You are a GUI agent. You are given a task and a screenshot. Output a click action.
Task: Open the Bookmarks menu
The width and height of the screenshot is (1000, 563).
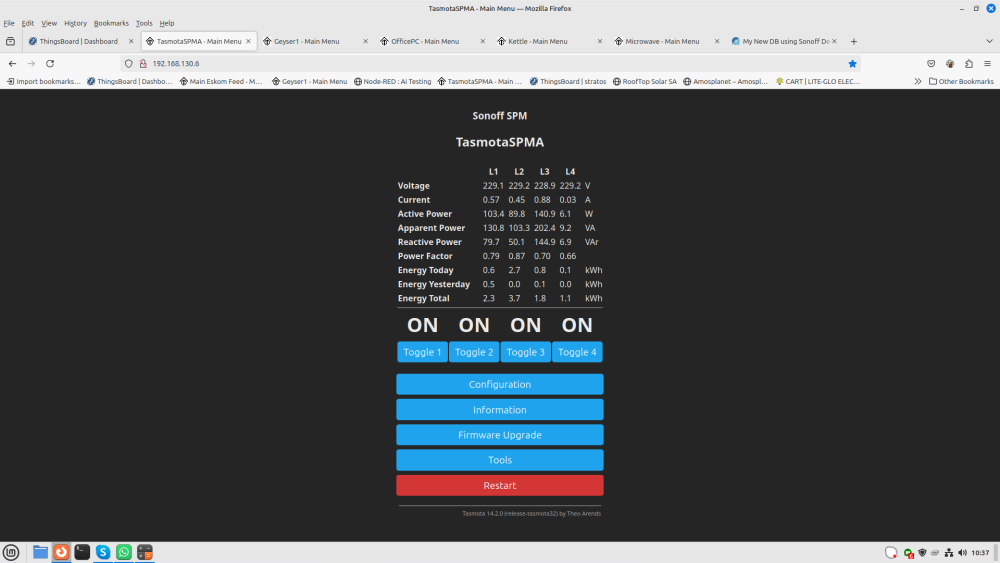coord(111,23)
